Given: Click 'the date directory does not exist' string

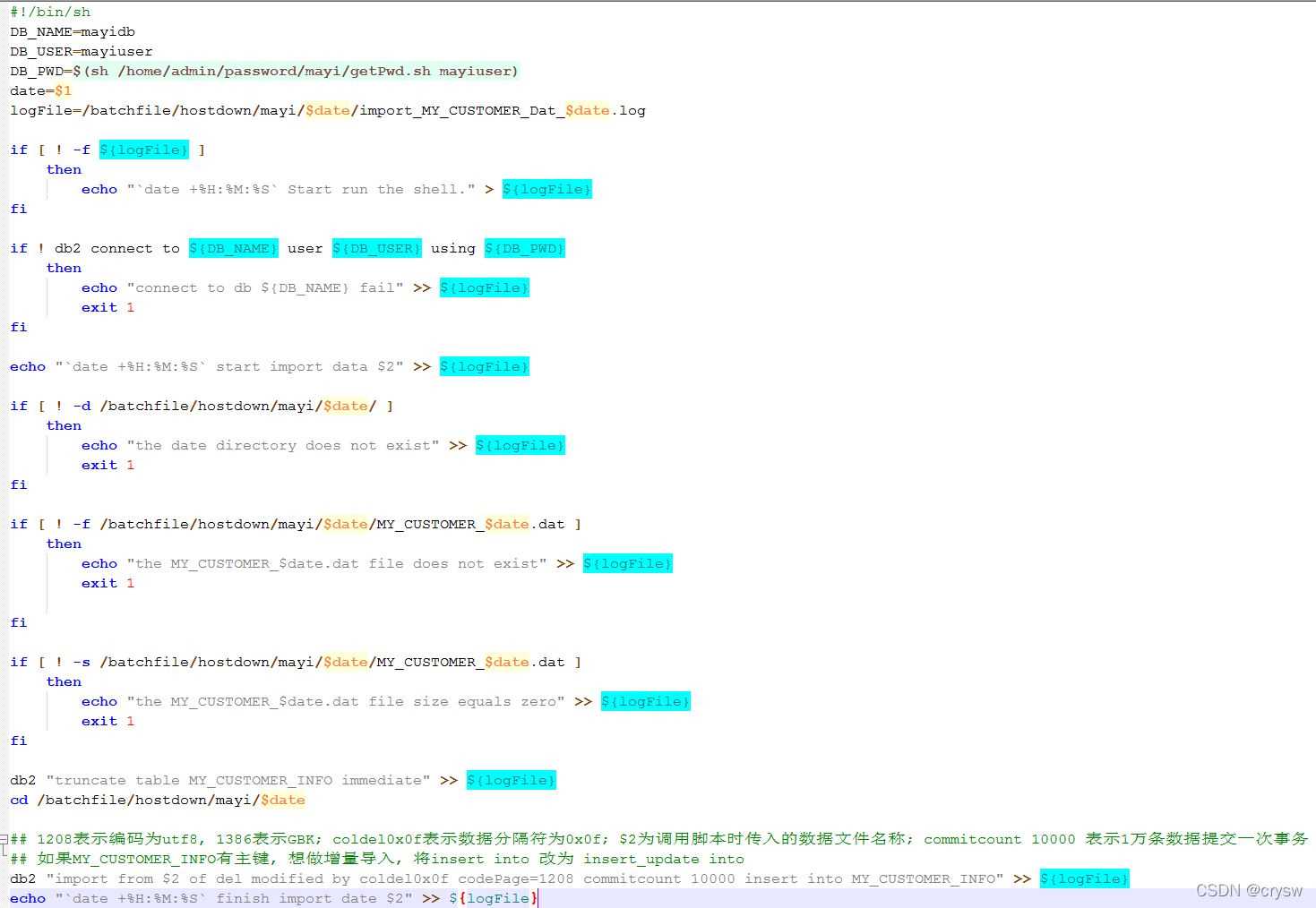Looking at the screenshot, I should [x=283, y=445].
